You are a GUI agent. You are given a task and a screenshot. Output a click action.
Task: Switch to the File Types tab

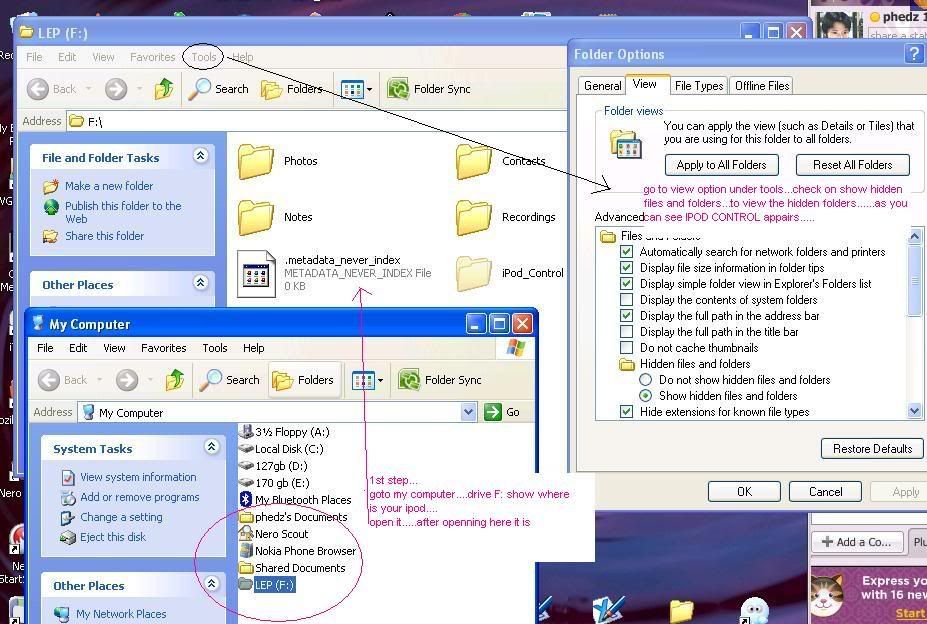[x=698, y=86]
